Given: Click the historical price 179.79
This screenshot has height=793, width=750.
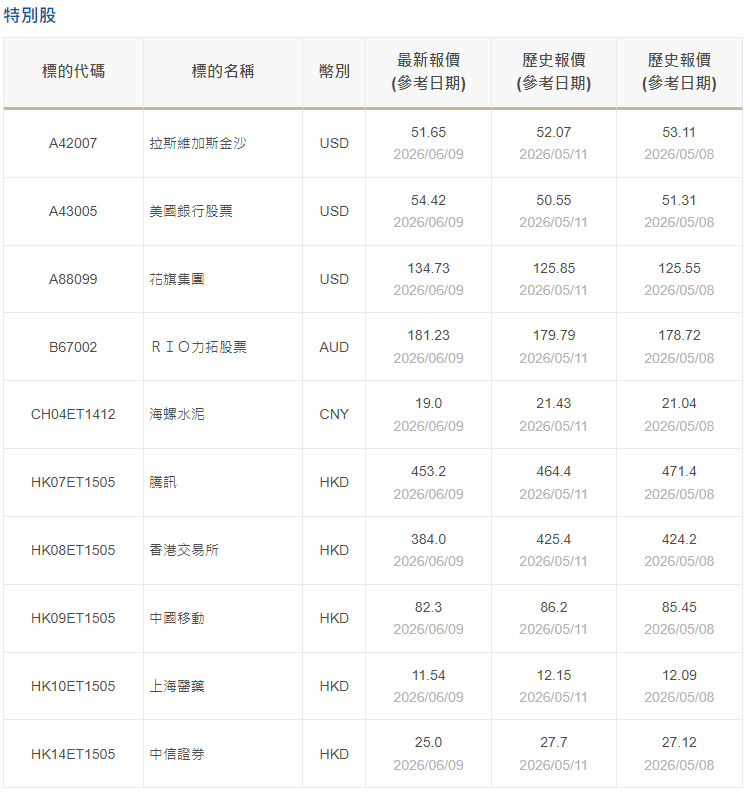Looking at the screenshot, I should tap(554, 336).
